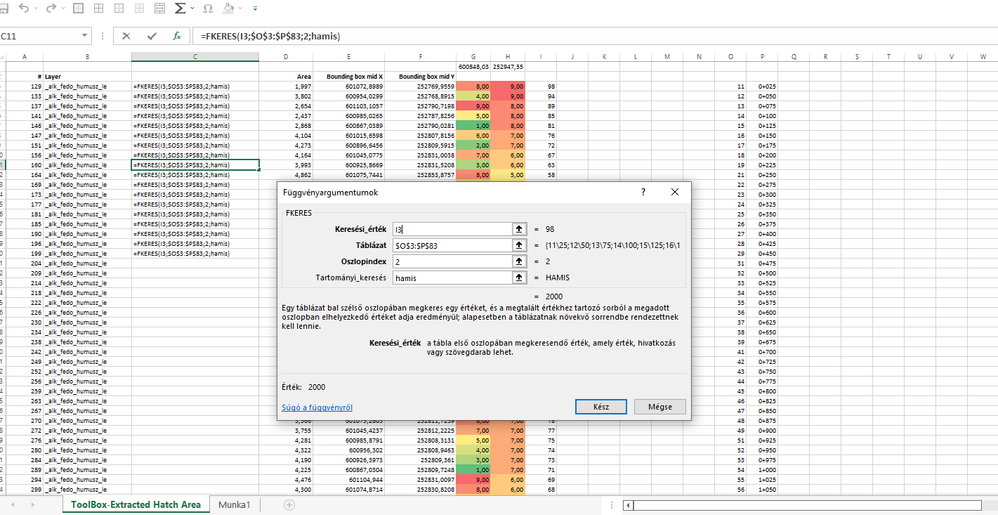This screenshot has height=515, width=998.
Task: Click the Insert Function fx icon
Action: click(x=177, y=36)
